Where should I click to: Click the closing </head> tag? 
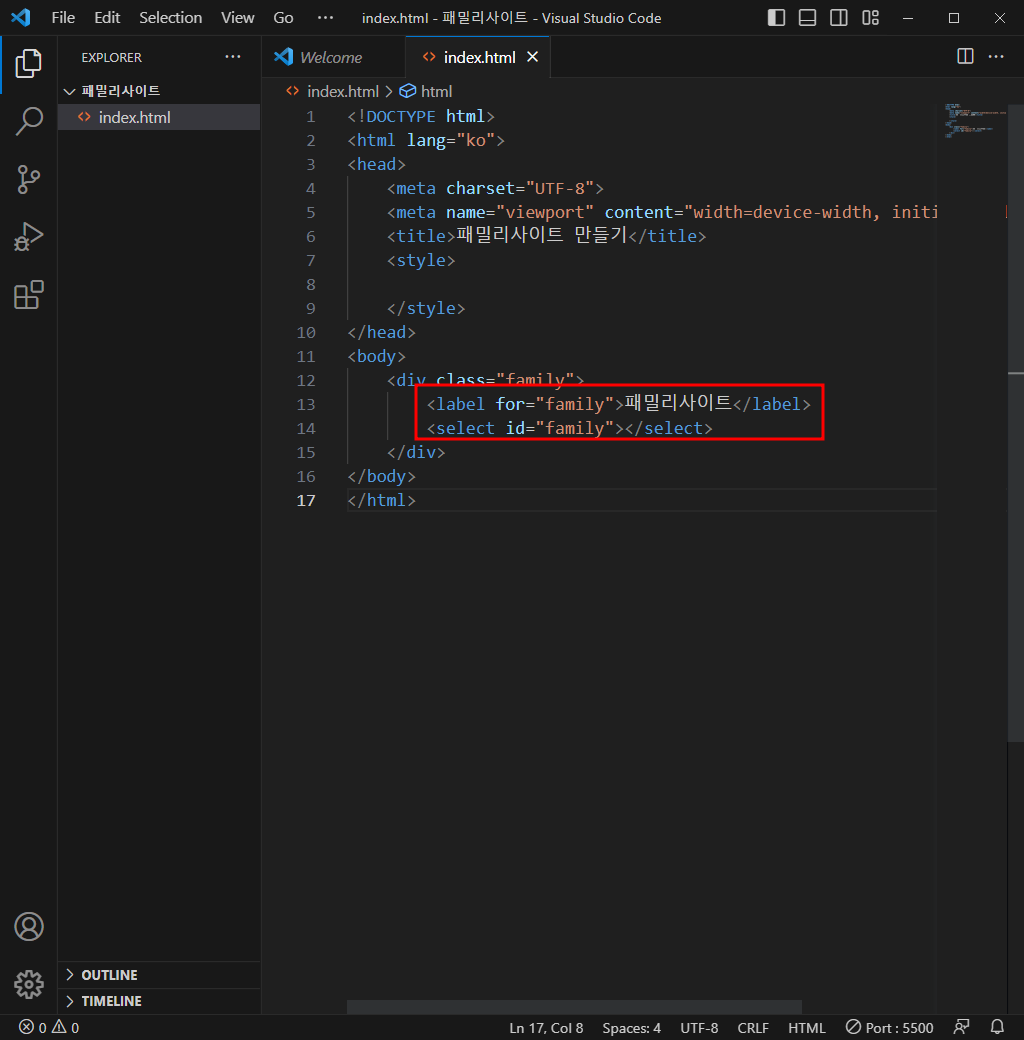pyautogui.click(x=381, y=332)
